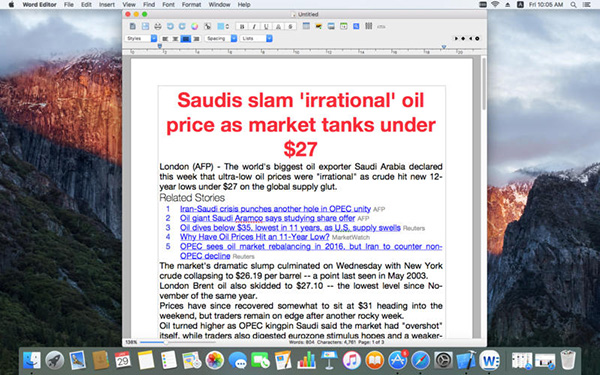Click the find magnifier toolbar icon
The height and width of the screenshot is (375, 600).
point(356,26)
